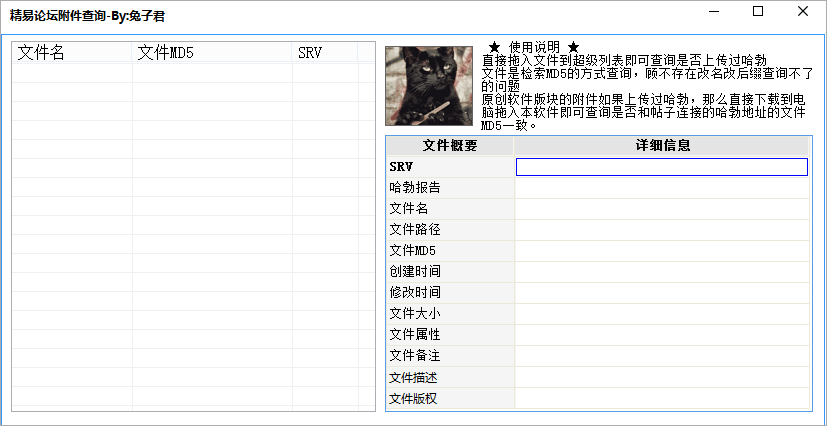Image resolution: width=827 pixels, height=426 pixels.
Task: Click the 哈勃报告 detail value cell
Action: (661, 188)
